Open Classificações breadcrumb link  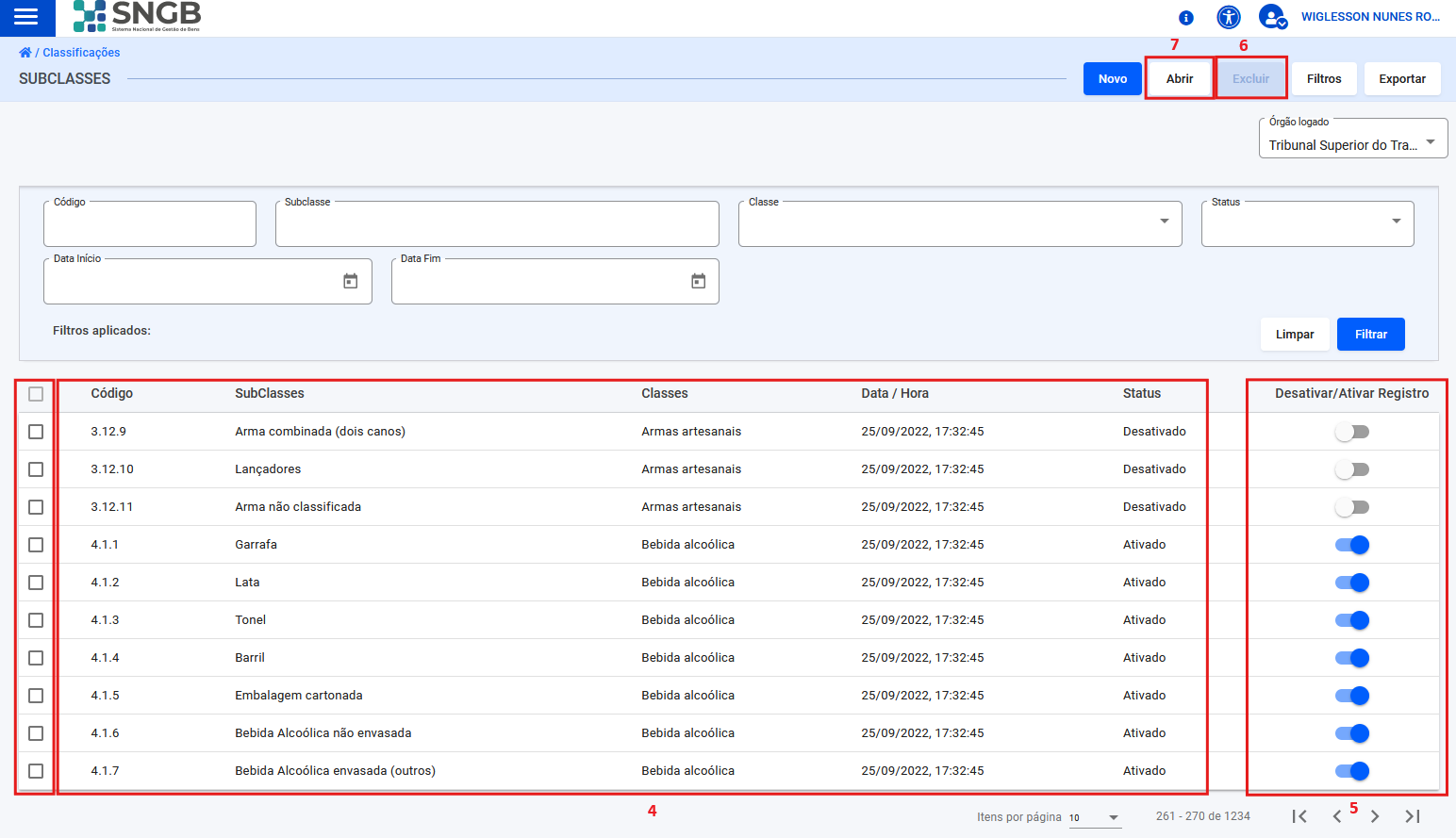81,53
